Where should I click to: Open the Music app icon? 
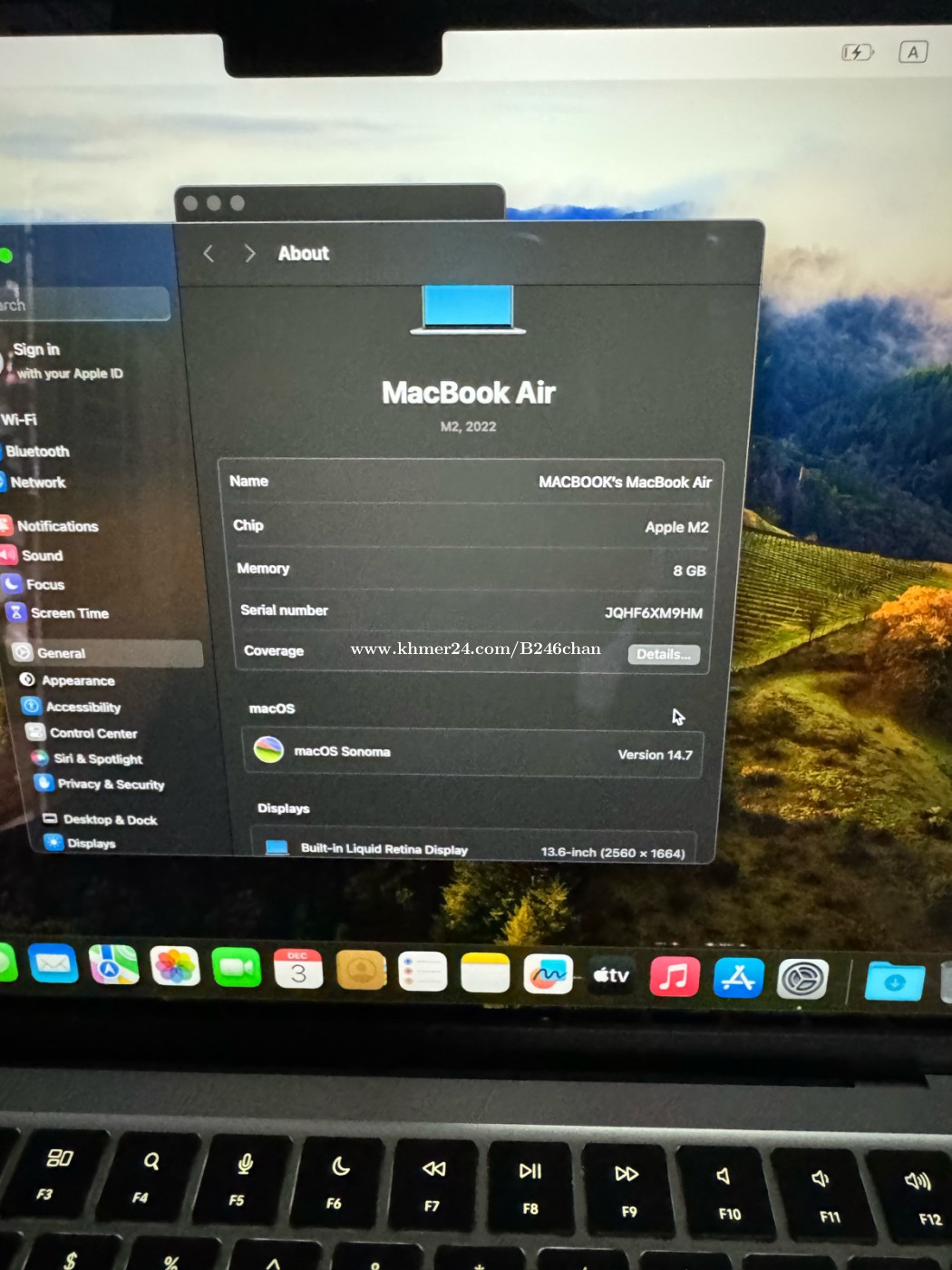675,977
